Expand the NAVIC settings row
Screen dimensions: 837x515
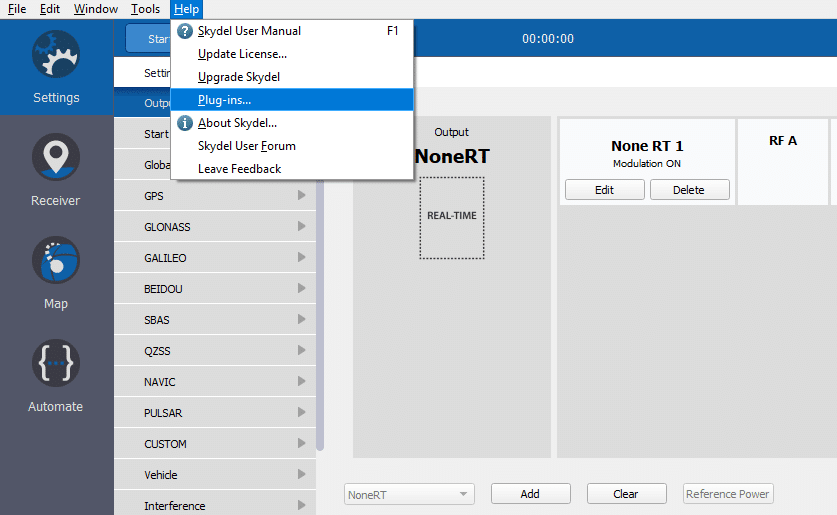(x=215, y=382)
